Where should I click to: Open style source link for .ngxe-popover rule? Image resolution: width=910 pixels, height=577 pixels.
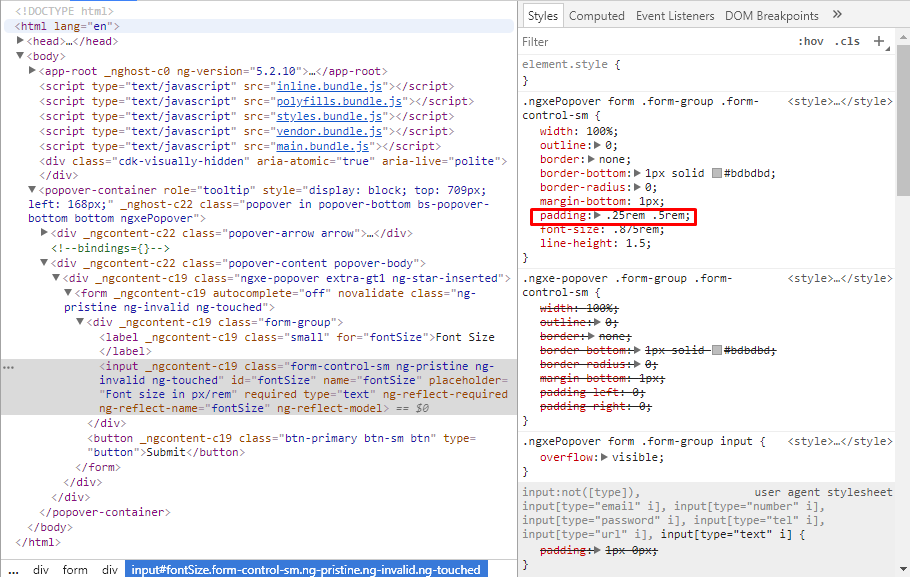click(x=840, y=279)
